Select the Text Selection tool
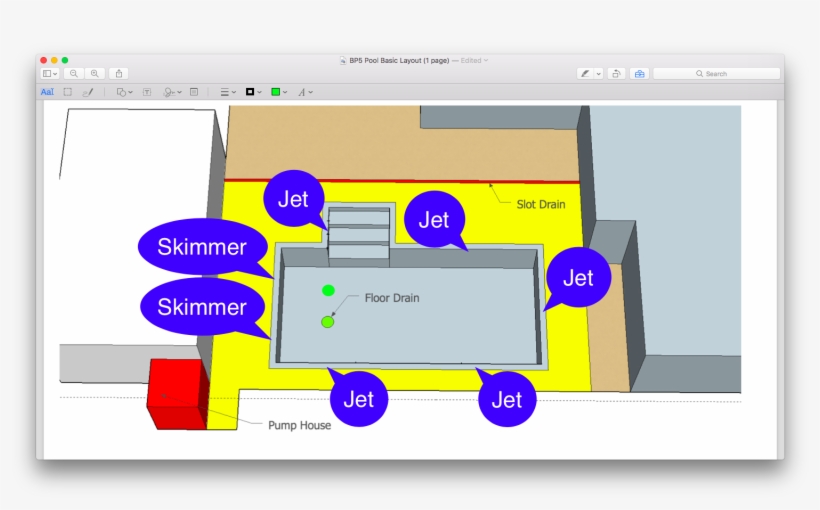820x510 pixels. click(x=47, y=92)
